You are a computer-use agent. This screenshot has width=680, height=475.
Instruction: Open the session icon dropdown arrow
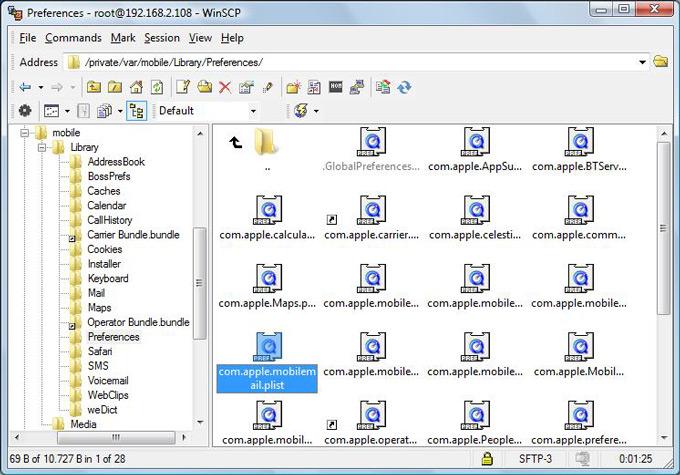(x=316, y=111)
